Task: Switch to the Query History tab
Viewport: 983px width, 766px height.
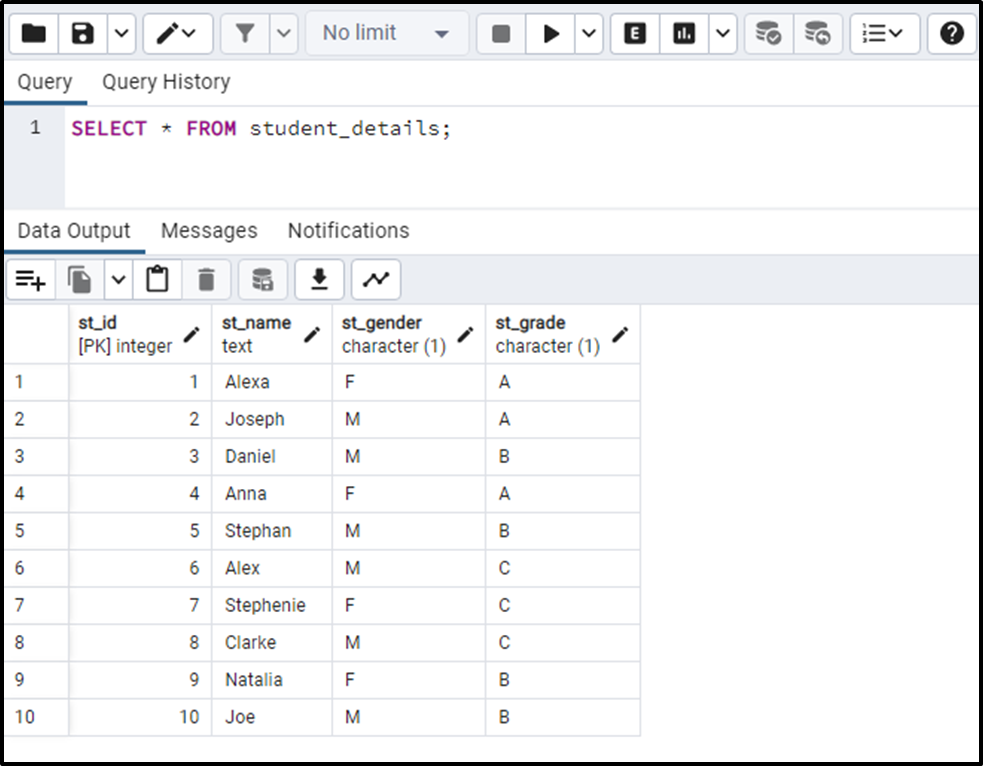Action: 165,81
